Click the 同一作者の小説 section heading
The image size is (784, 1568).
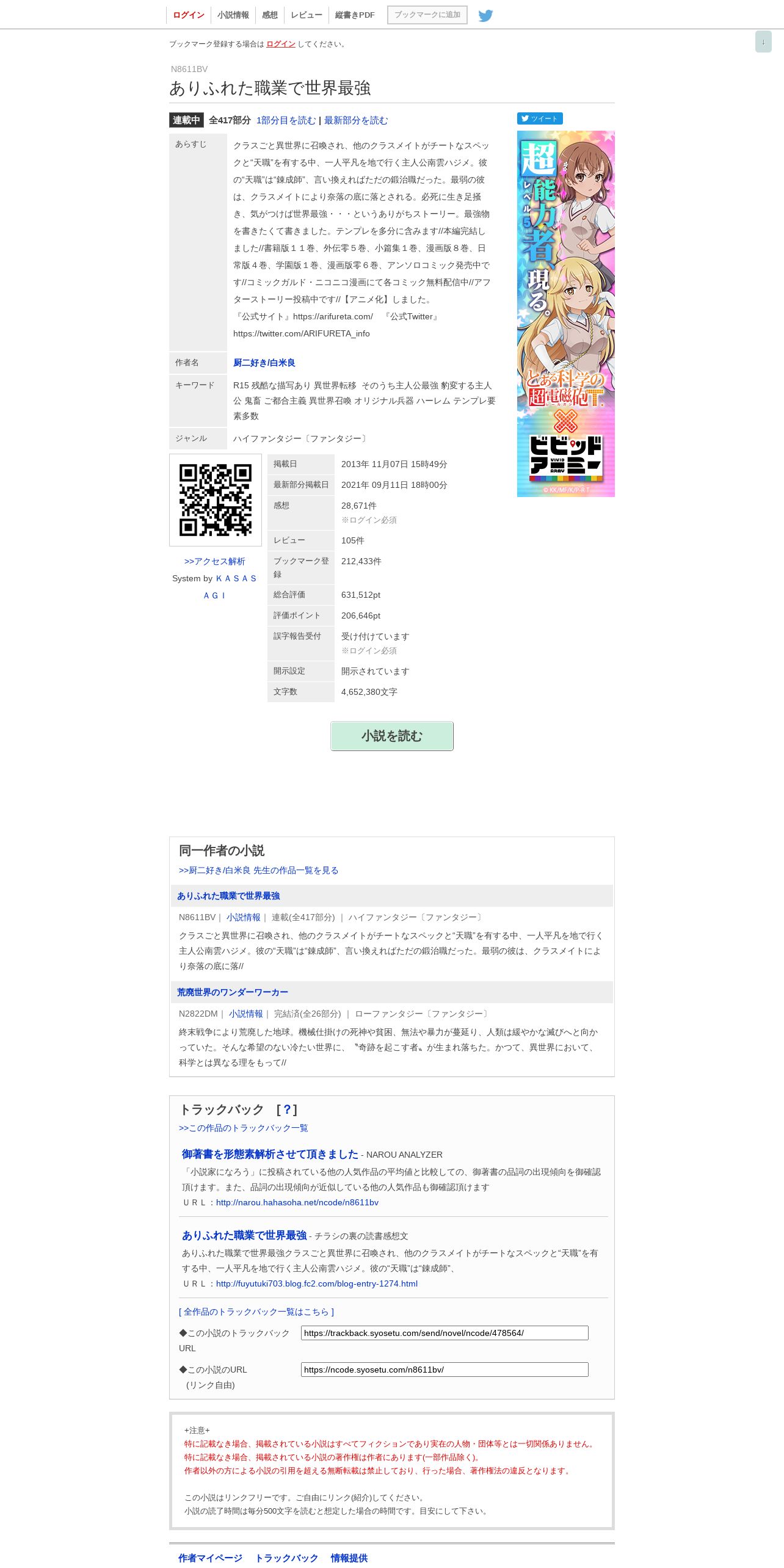(222, 851)
